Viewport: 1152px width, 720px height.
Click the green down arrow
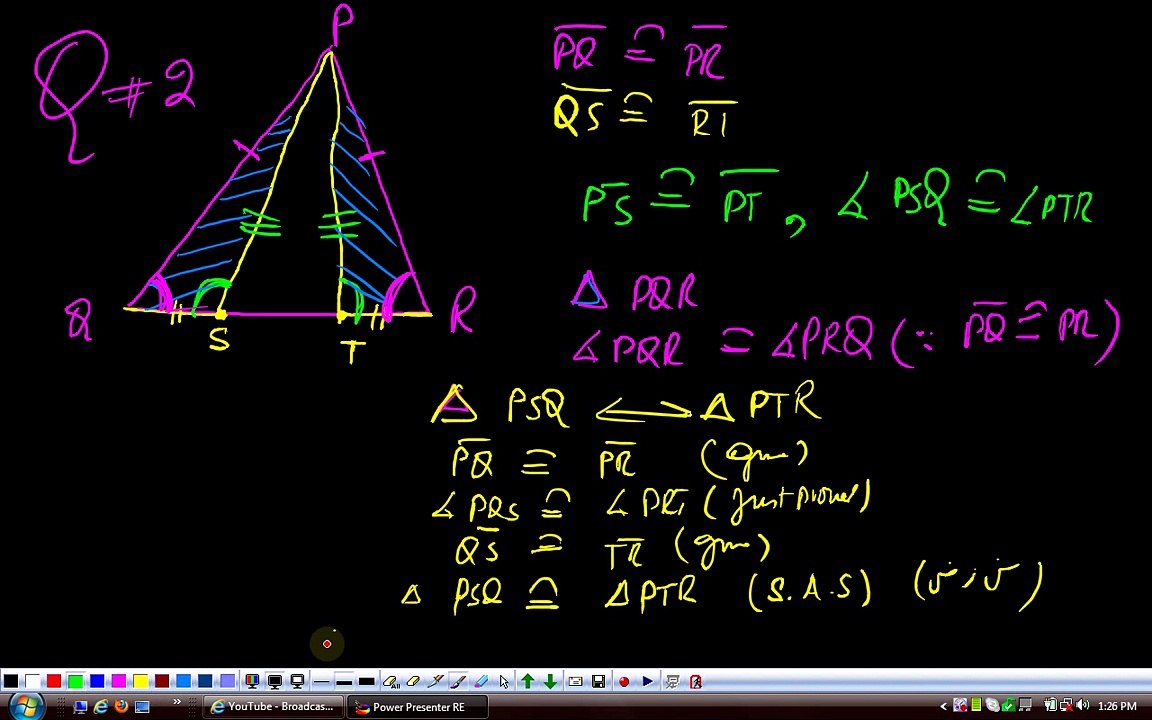tap(550, 682)
